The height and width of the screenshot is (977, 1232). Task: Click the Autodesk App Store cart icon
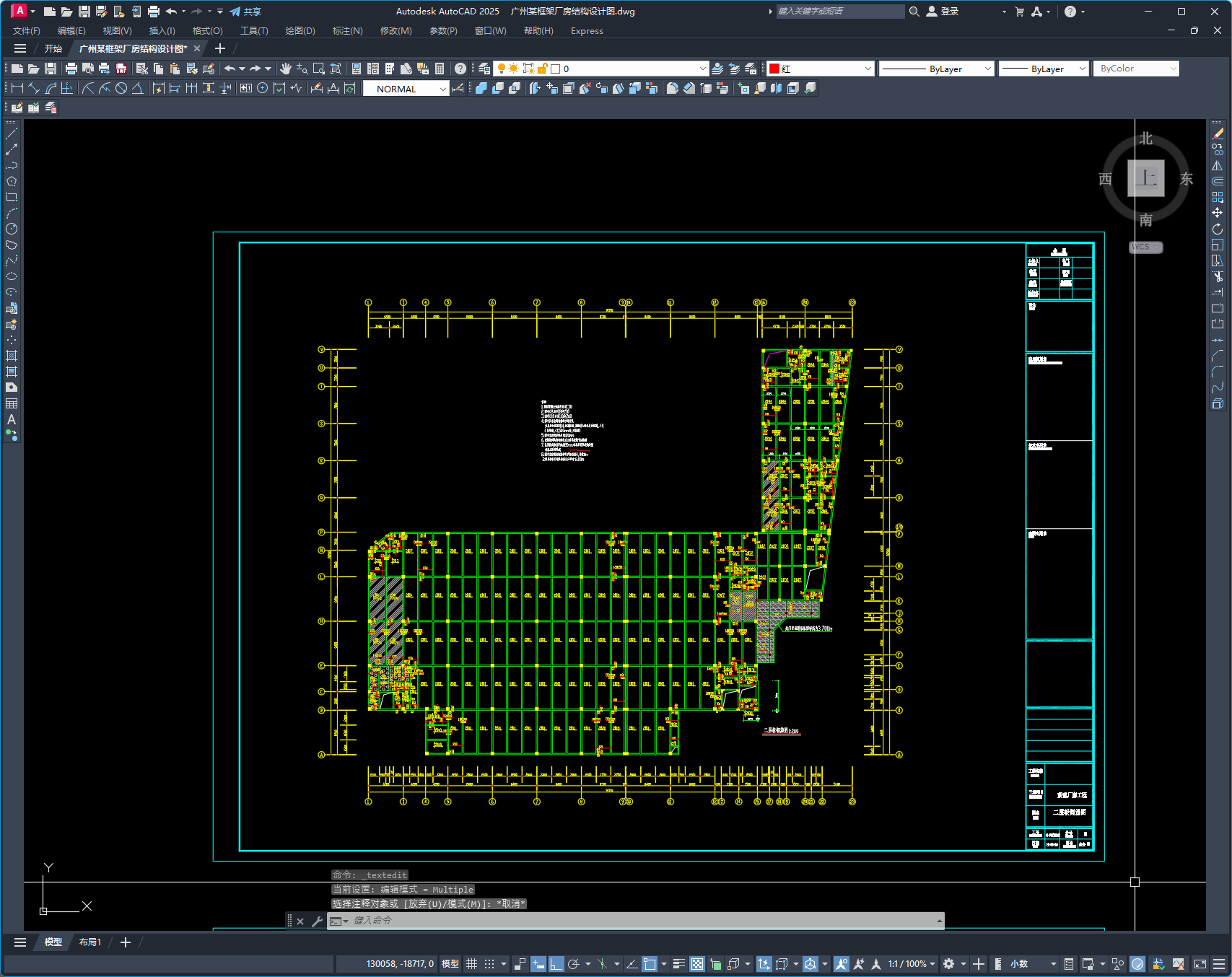1019,12
